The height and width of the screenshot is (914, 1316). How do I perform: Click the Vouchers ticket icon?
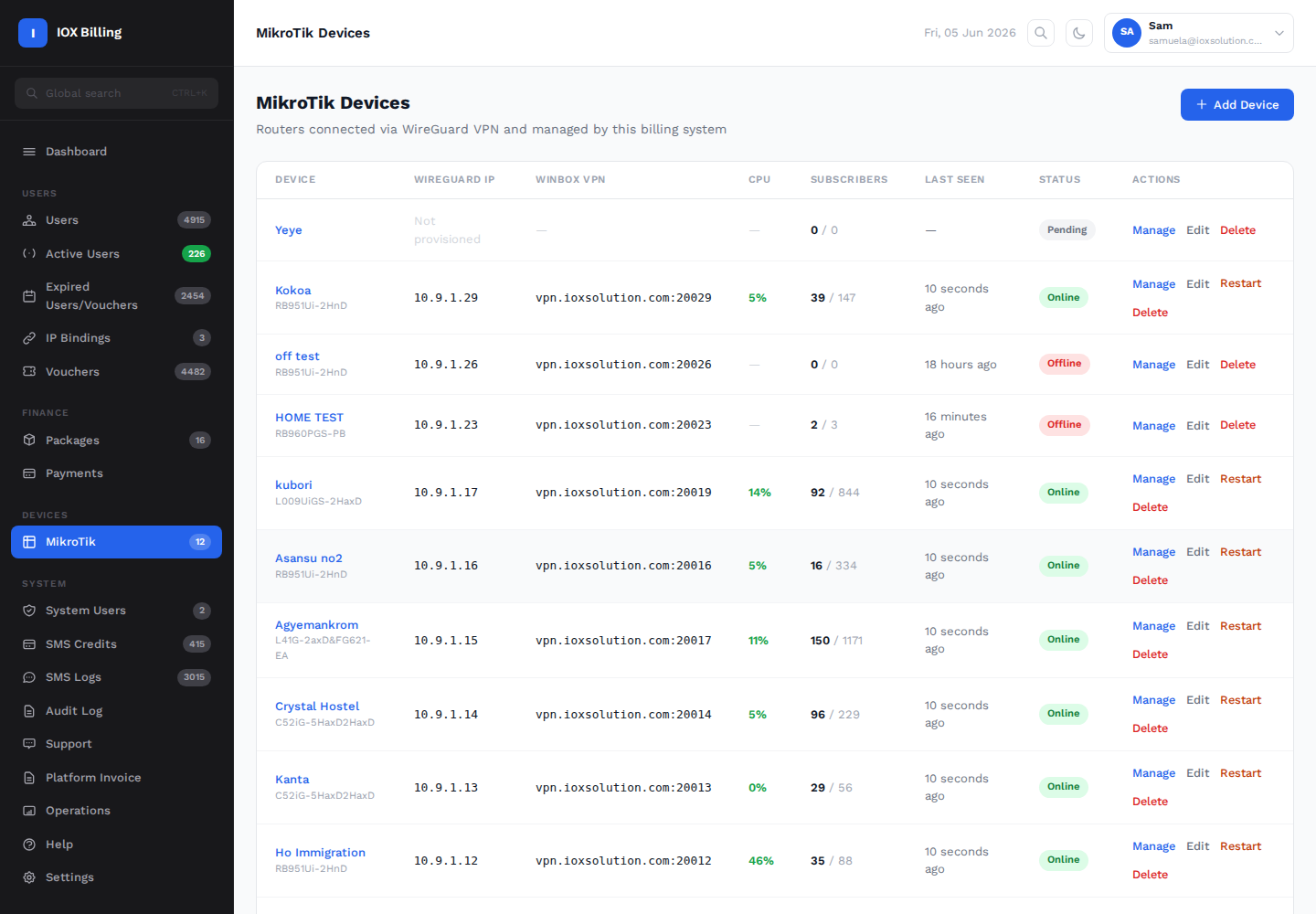[29, 372]
